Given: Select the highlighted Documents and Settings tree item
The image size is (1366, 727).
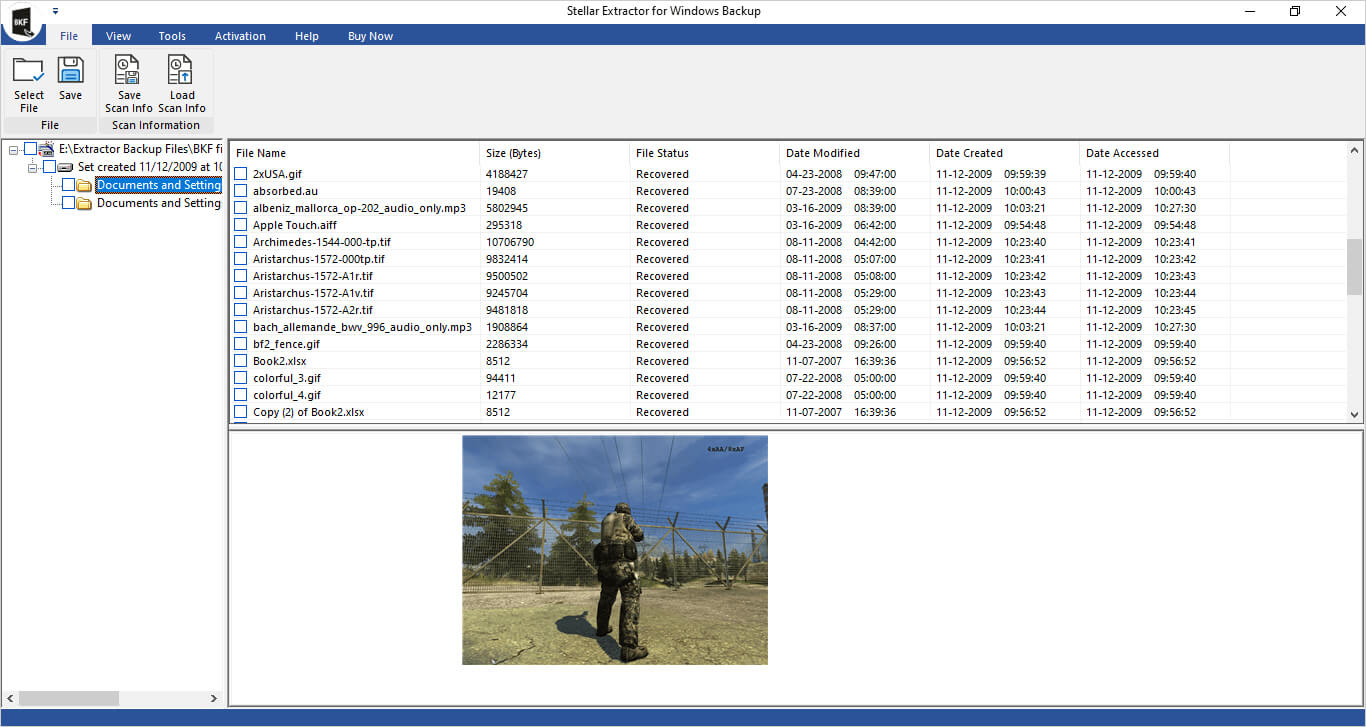Looking at the screenshot, I should coord(158,185).
